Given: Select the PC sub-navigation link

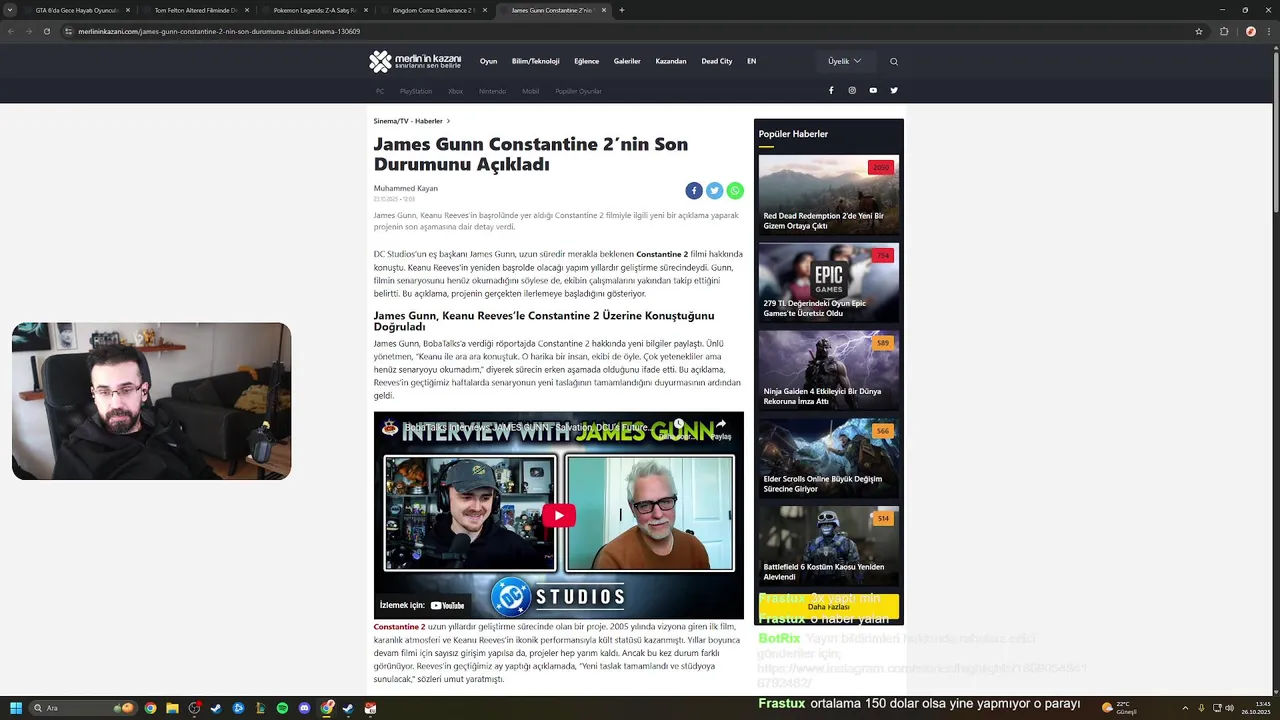Looking at the screenshot, I should pyautogui.click(x=380, y=91).
